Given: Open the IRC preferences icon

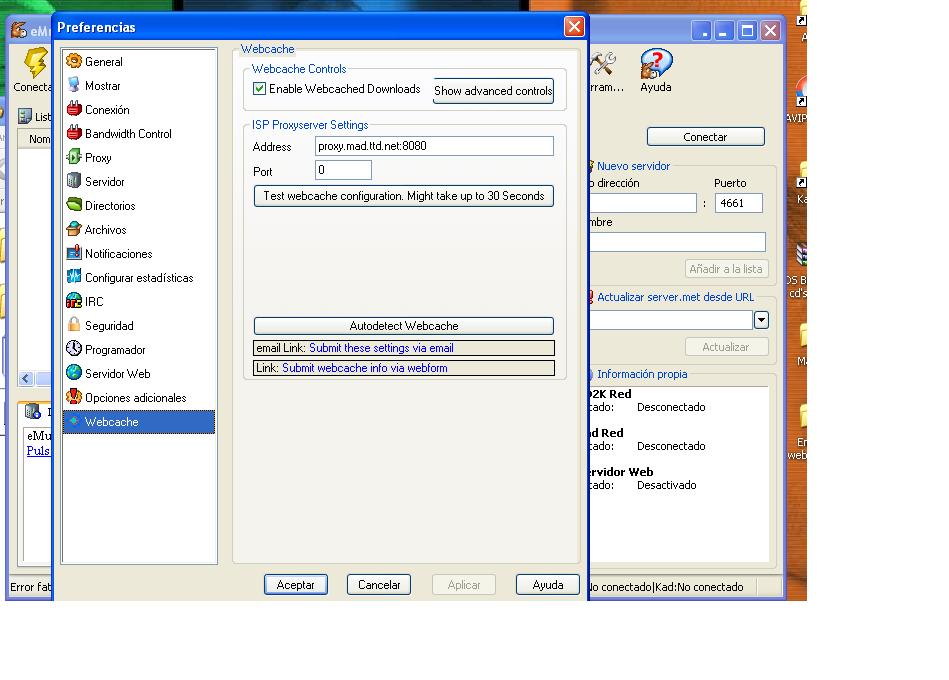Looking at the screenshot, I should [74, 301].
